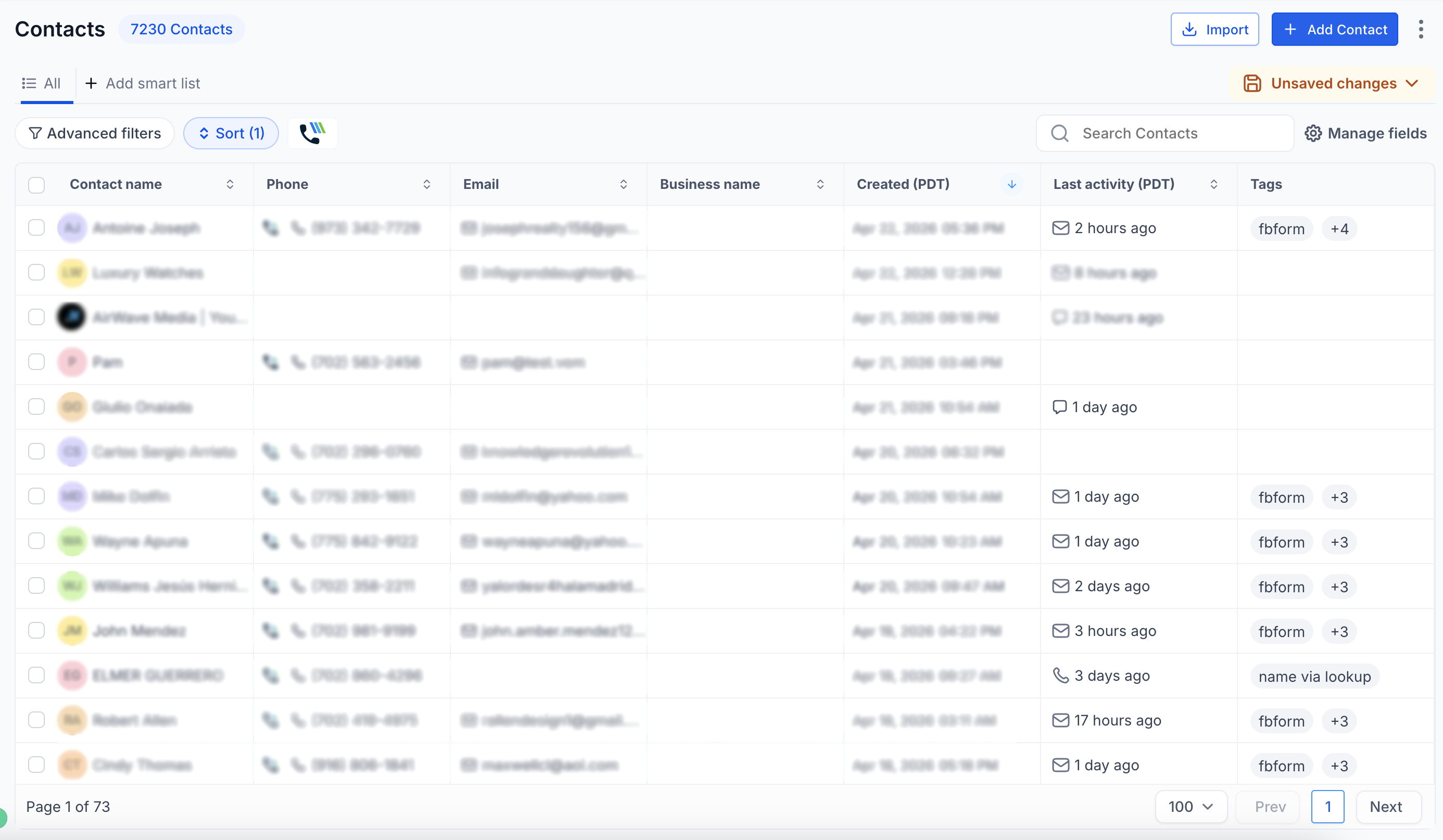Toggle the select-all contacts checkbox
The image size is (1443, 840).
(36, 184)
